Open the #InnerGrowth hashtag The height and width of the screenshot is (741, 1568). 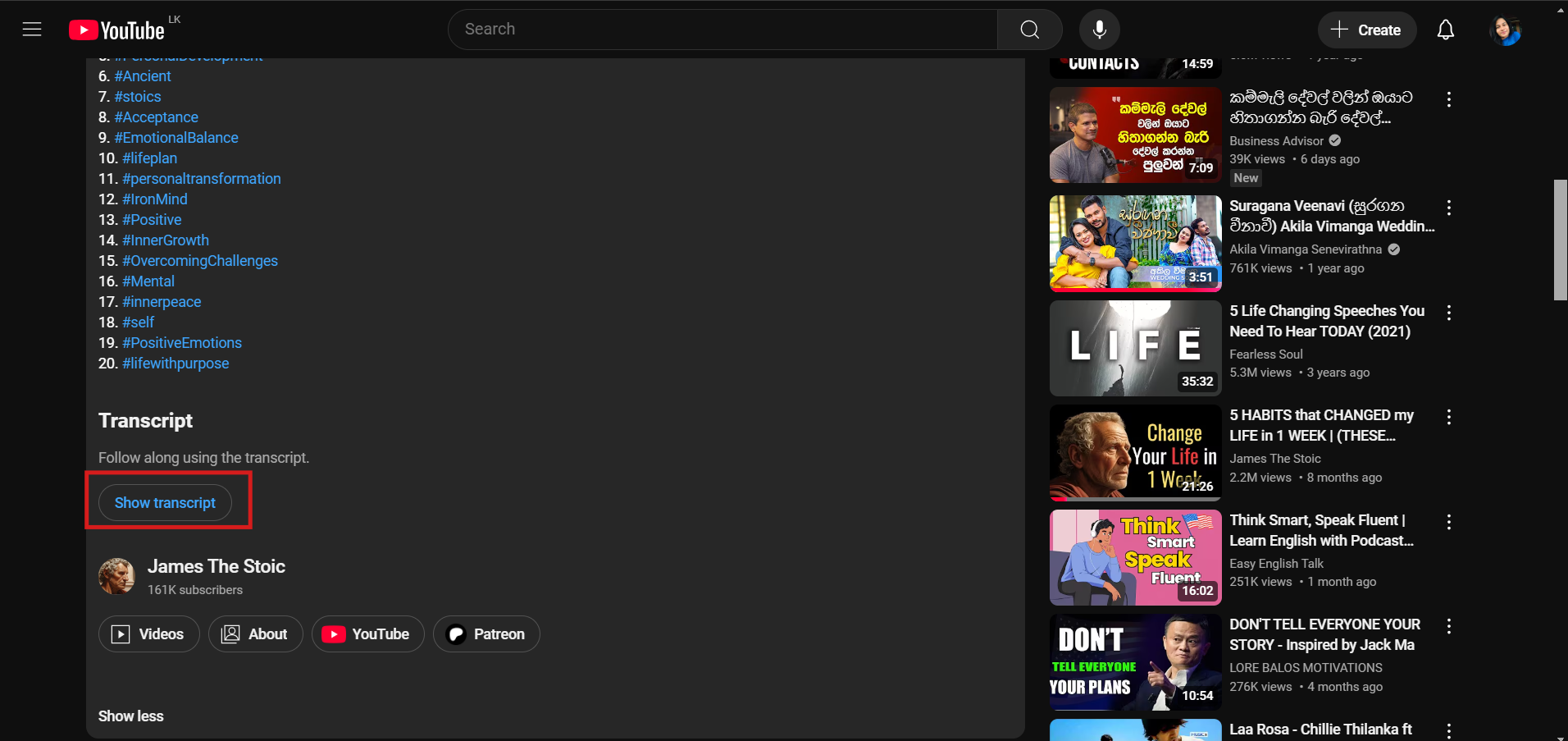(x=166, y=240)
